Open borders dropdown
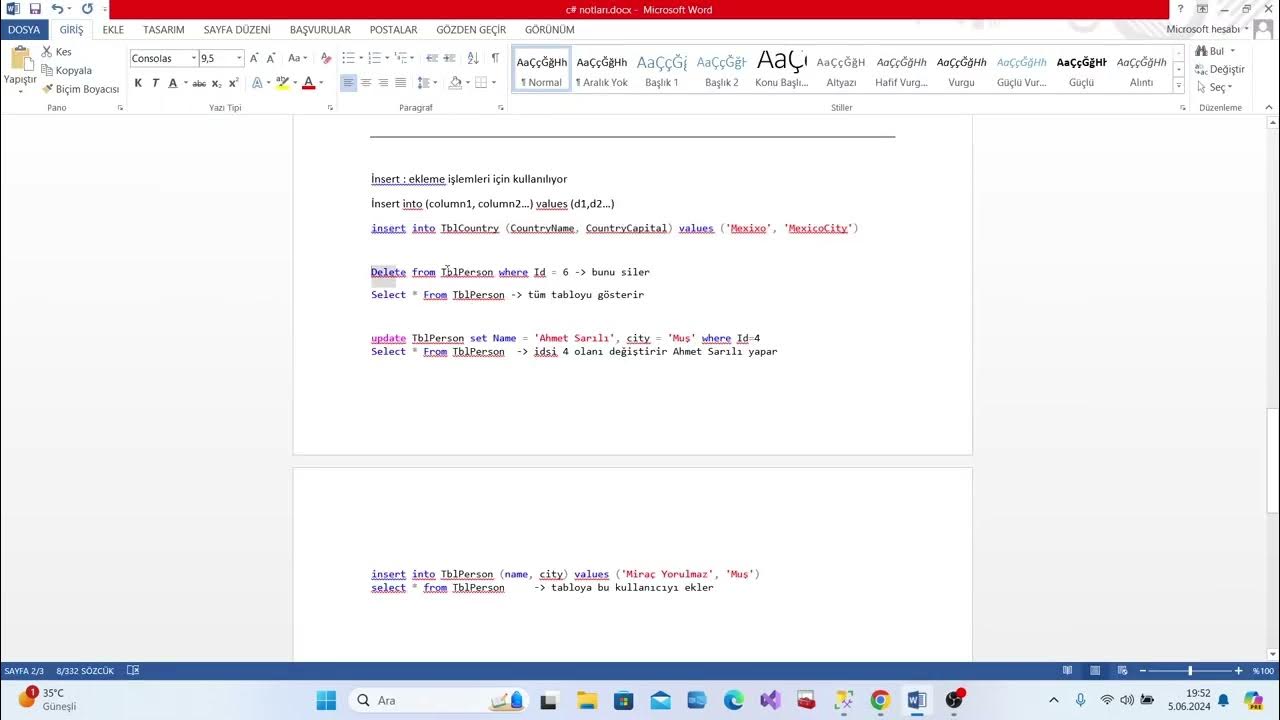The width and height of the screenshot is (1280, 720). coord(493,83)
